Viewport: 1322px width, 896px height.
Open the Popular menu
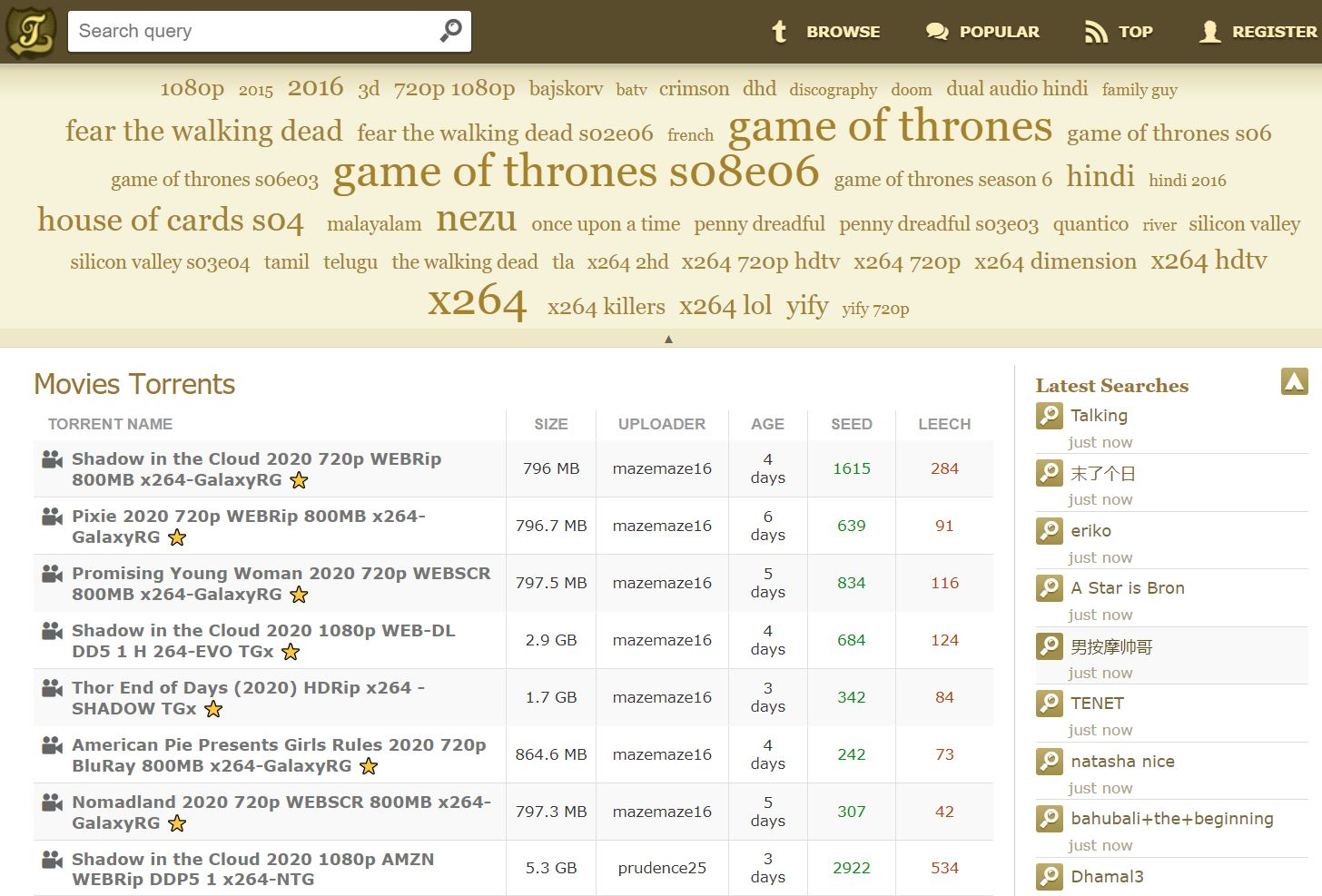click(999, 32)
